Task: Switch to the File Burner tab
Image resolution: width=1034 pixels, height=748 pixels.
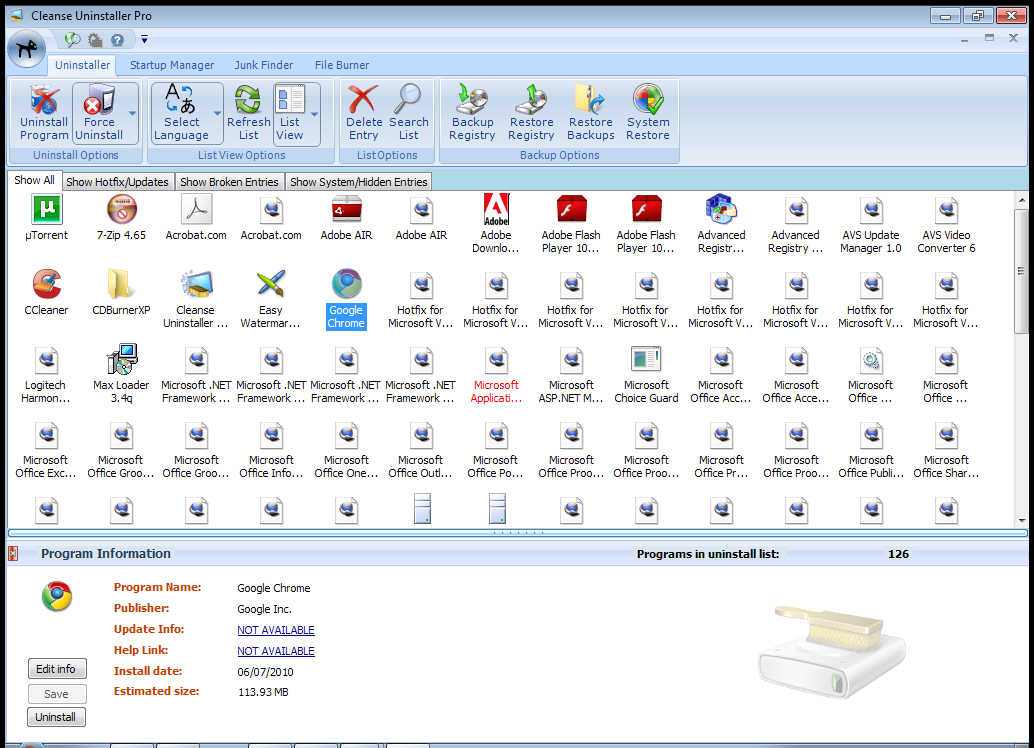Action: 342,65
